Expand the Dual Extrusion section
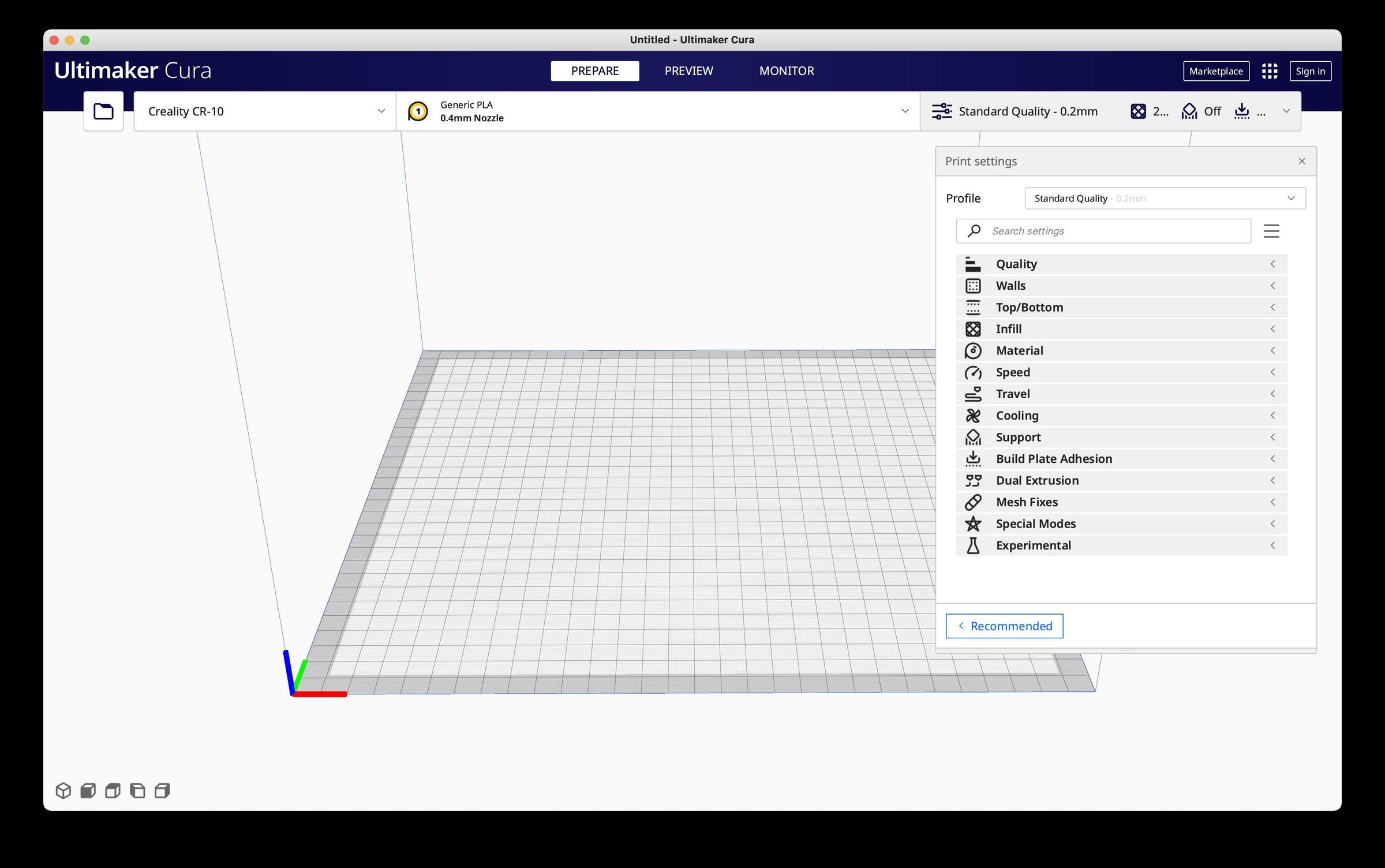The width and height of the screenshot is (1385, 868). click(x=1121, y=480)
